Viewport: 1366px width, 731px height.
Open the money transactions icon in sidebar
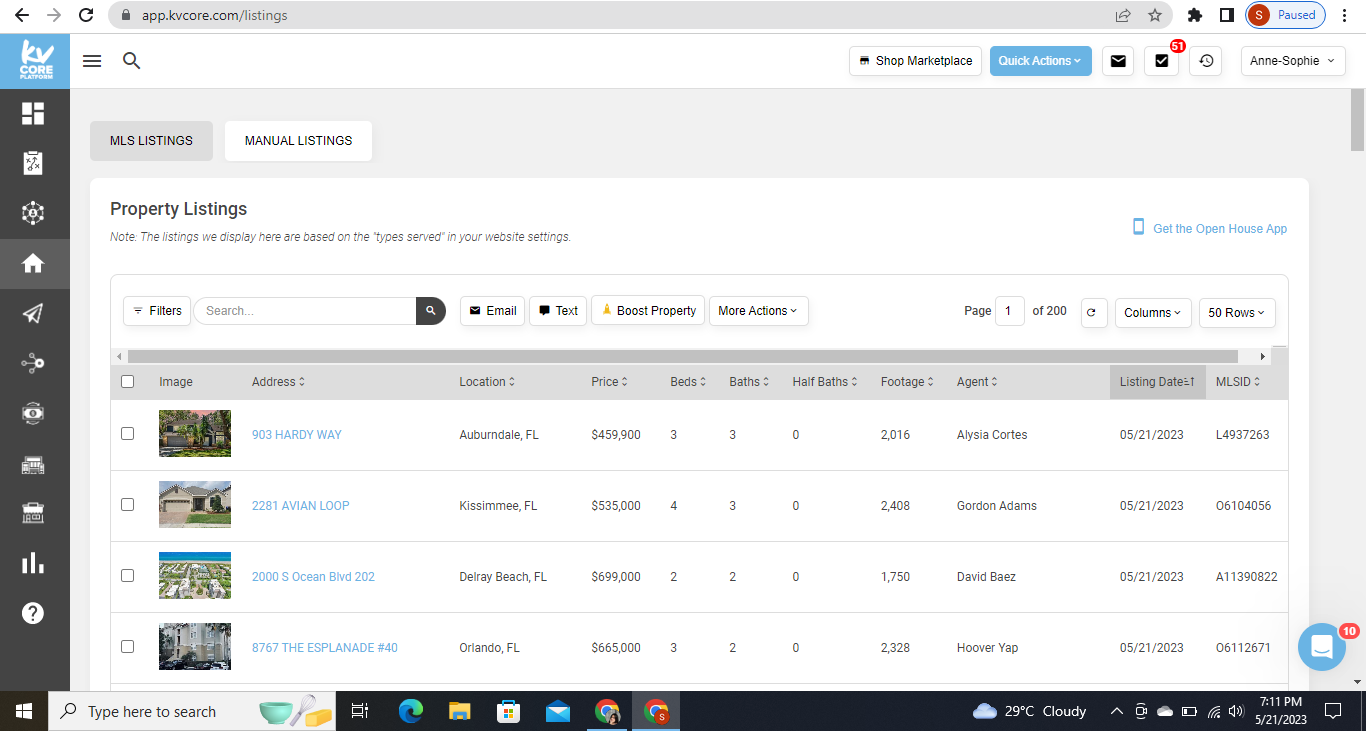(33, 413)
